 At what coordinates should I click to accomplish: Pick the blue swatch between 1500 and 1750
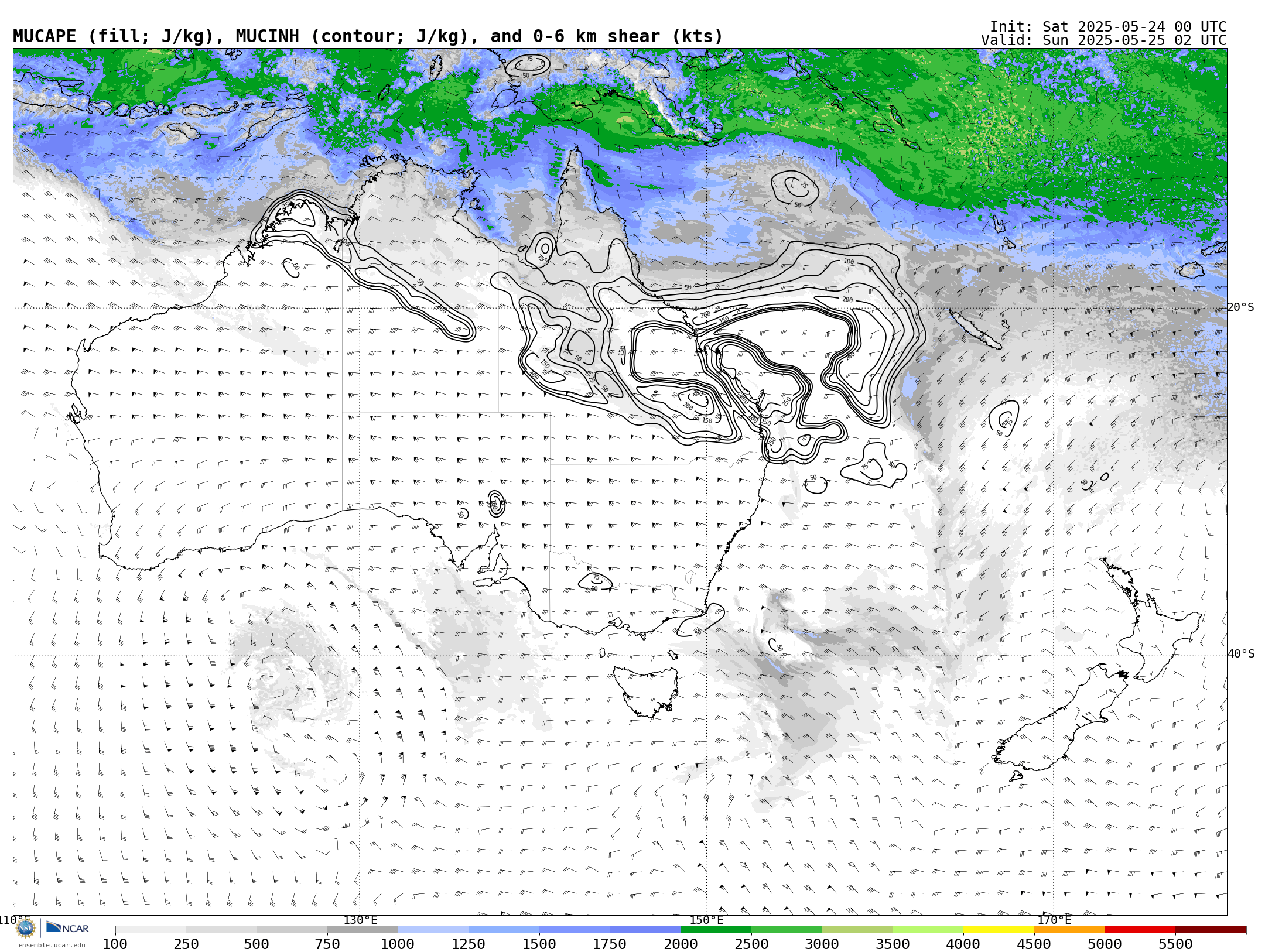pyautogui.click(x=575, y=930)
